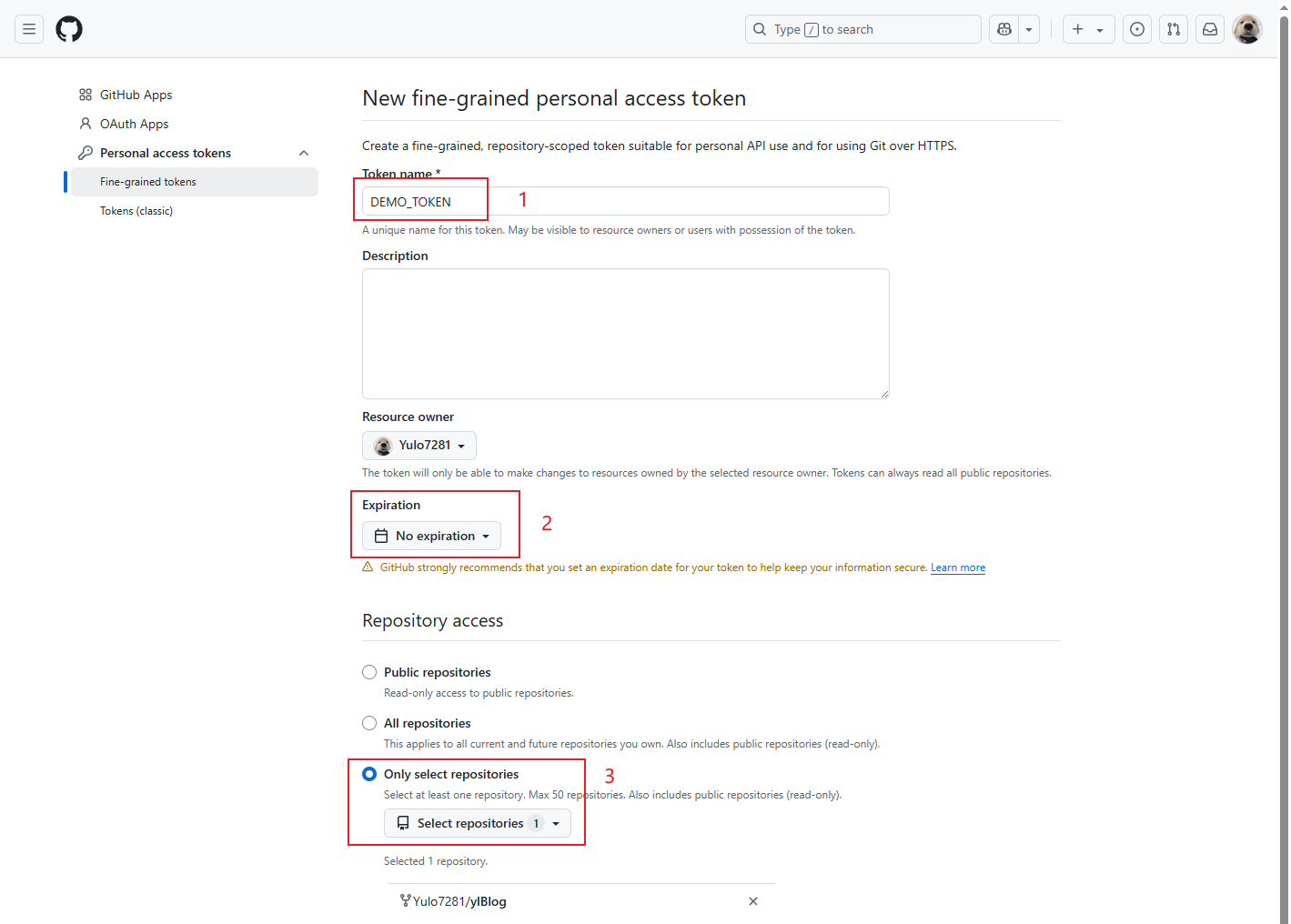Select the Only select repositories radio

(x=369, y=774)
